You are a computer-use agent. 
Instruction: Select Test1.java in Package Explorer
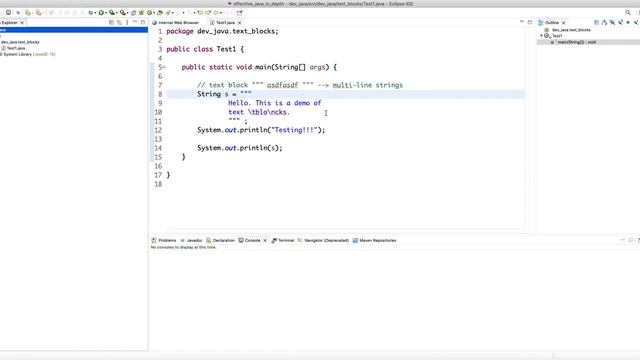pos(13,48)
